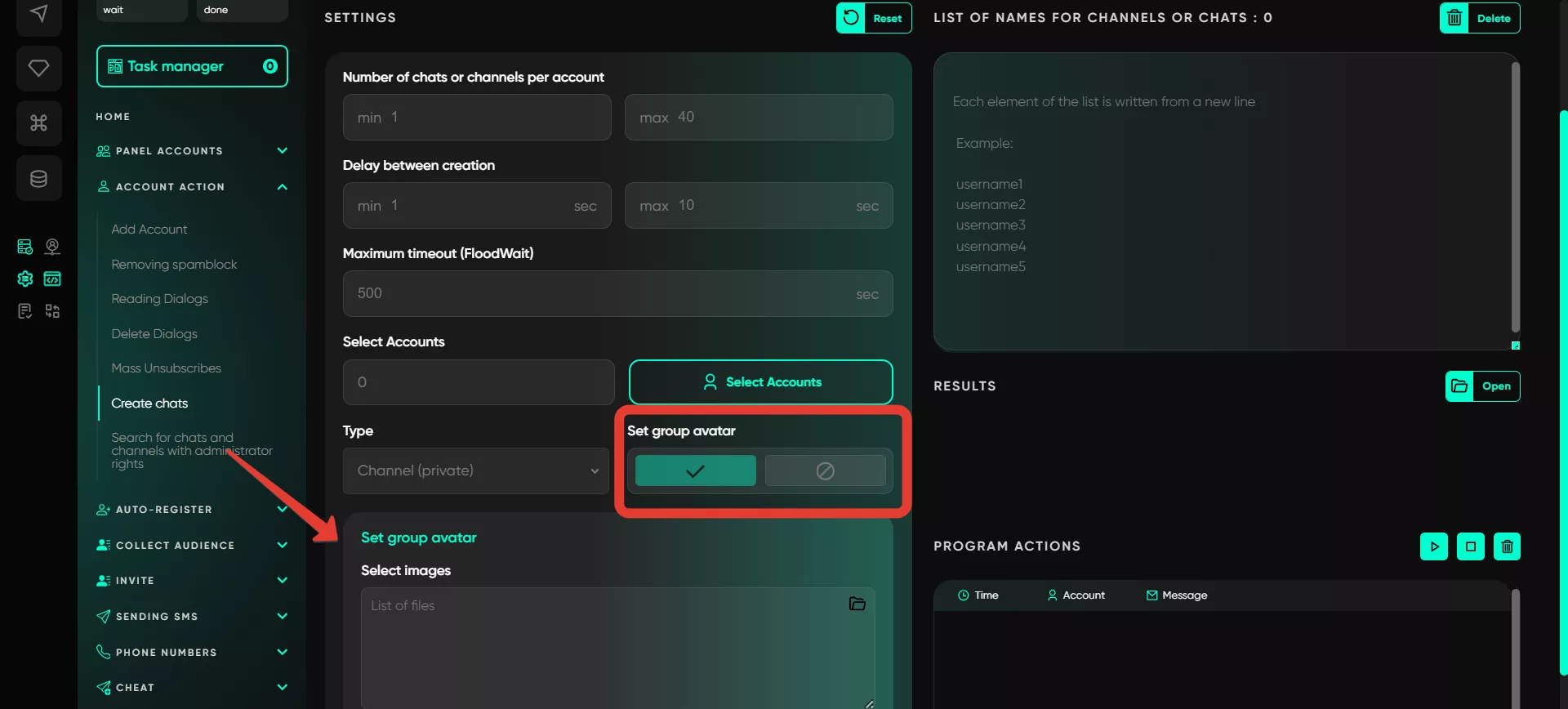1568x709 pixels.
Task: Go to Home in the sidebar
Action: click(x=113, y=117)
